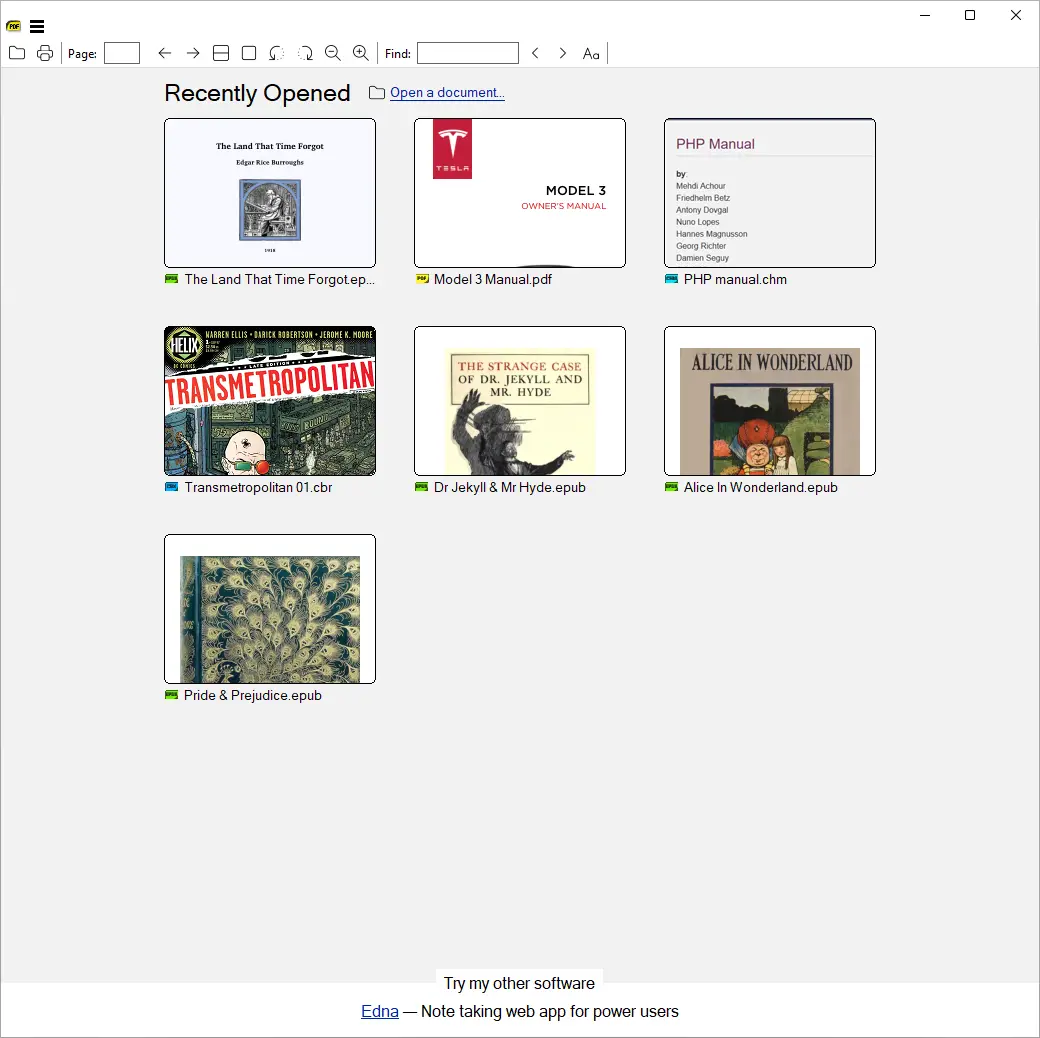The width and height of the screenshot is (1040, 1038).
Task: Select continuous layout icon
Action: point(221,53)
